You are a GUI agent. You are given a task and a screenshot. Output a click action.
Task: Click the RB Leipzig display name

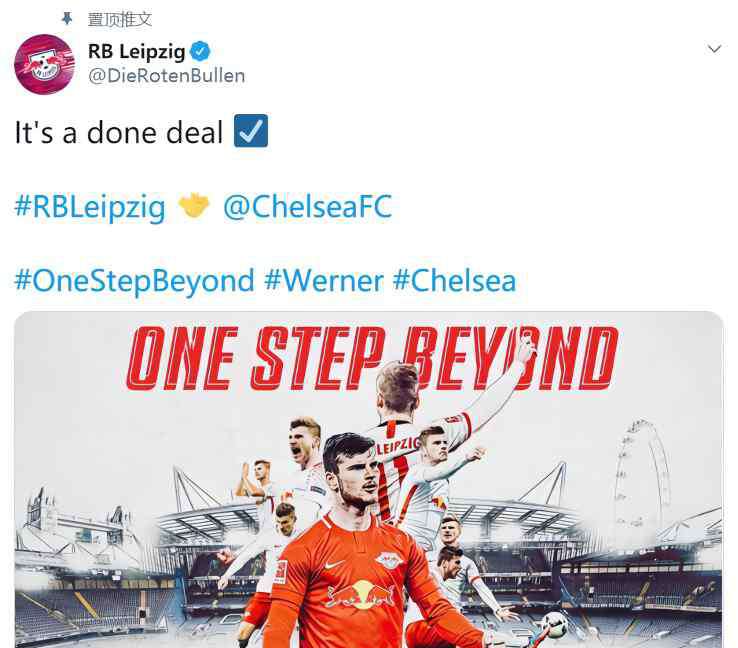pyautogui.click(x=136, y=51)
